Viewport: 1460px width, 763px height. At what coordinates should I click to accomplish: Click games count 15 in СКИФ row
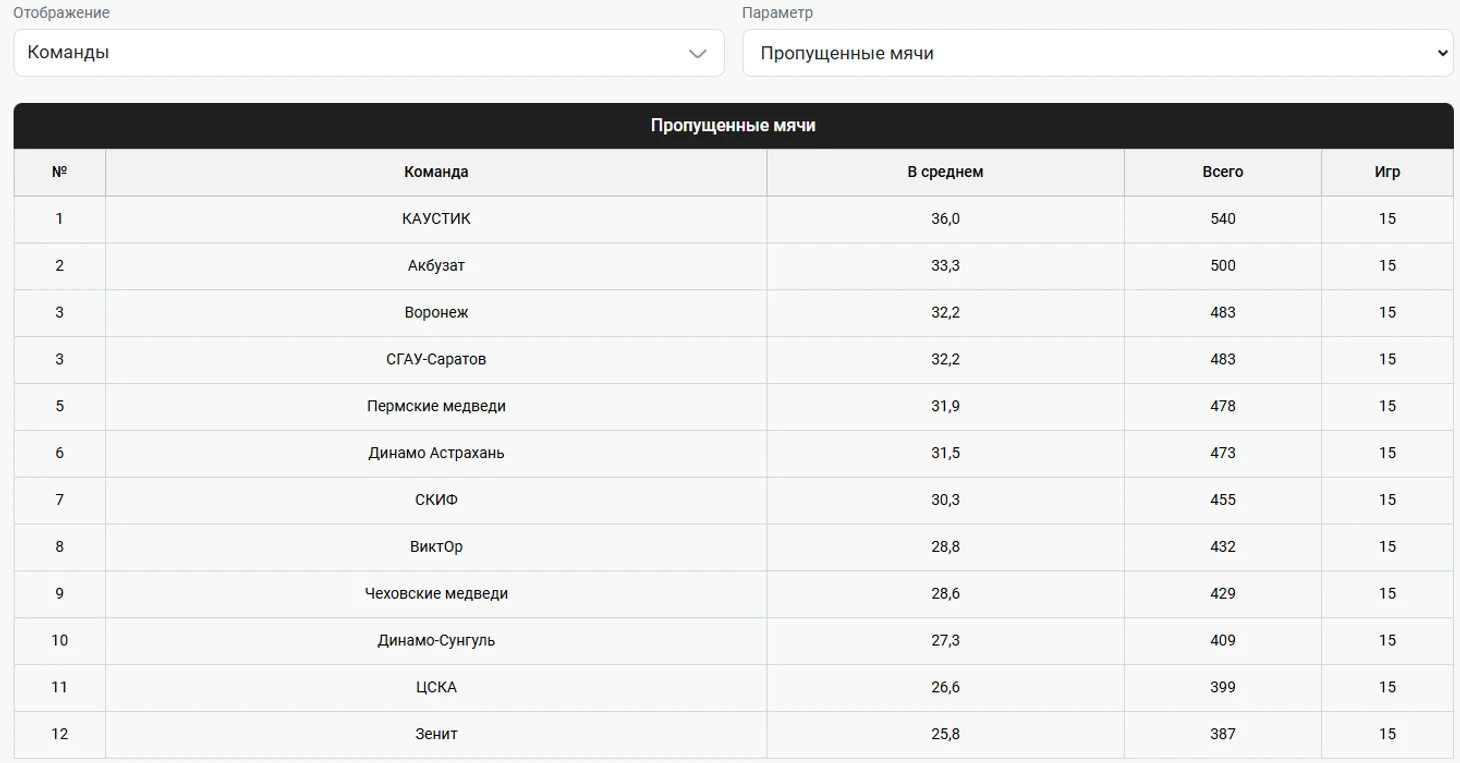click(1387, 500)
